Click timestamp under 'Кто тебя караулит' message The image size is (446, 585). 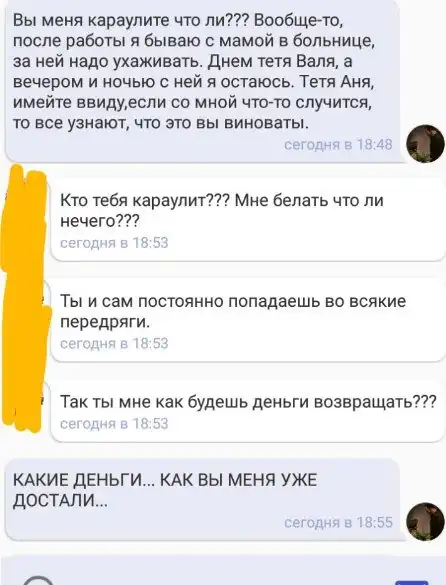[x=114, y=243]
